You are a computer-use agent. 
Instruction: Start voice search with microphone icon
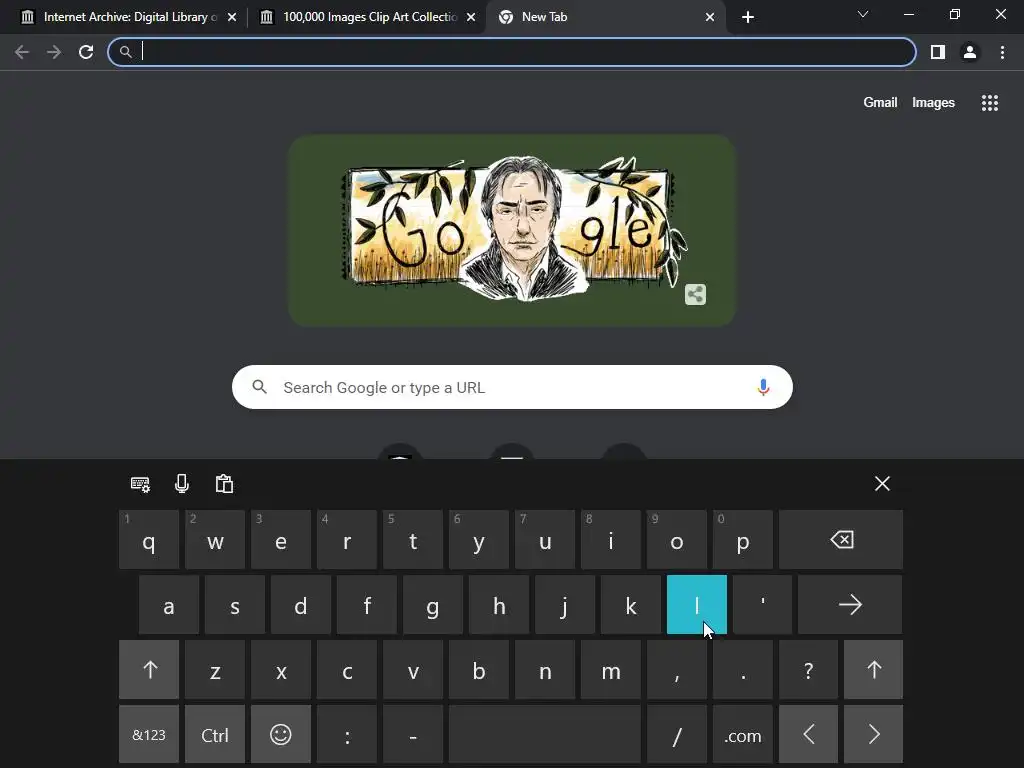click(x=763, y=387)
